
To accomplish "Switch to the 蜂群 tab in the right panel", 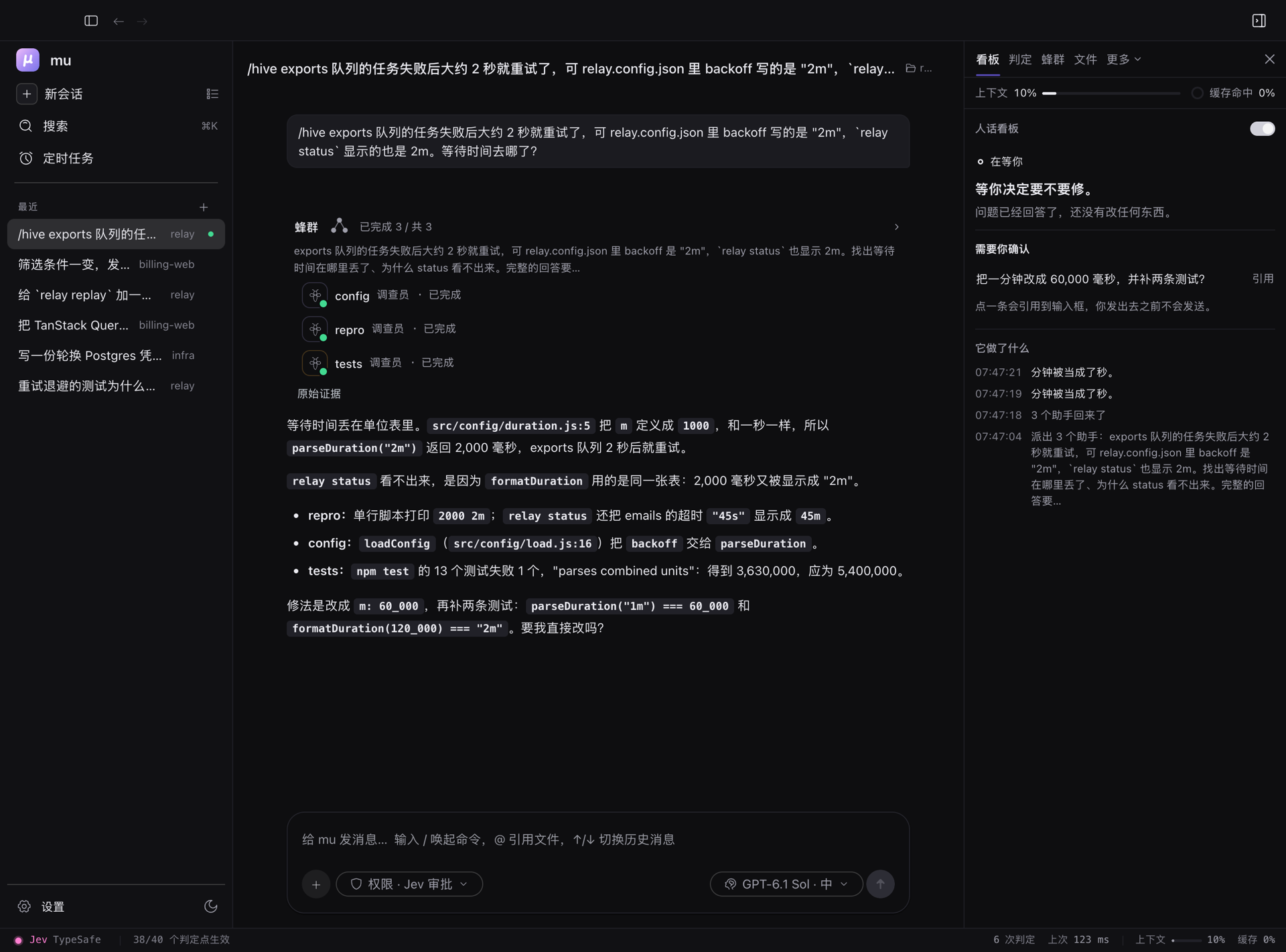I will pos(1053,60).
